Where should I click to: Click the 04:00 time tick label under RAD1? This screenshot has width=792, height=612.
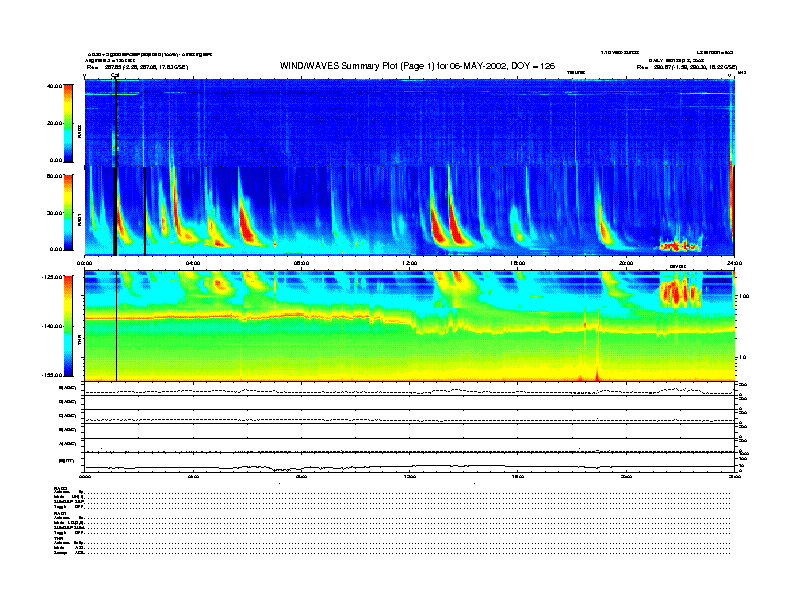tap(192, 263)
